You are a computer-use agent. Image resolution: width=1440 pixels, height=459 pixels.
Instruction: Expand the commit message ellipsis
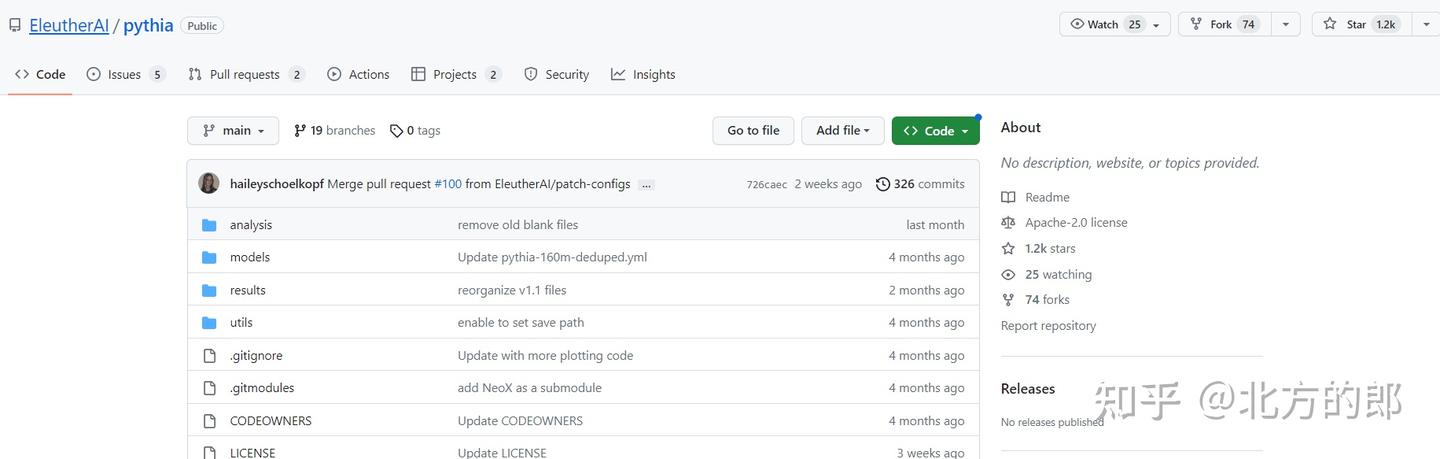[x=646, y=185]
